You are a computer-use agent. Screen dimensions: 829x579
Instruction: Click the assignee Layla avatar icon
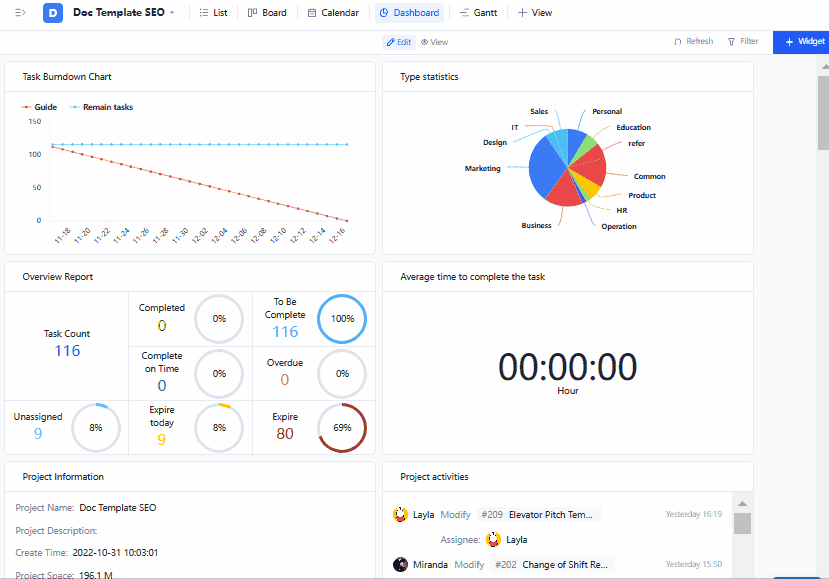pyautogui.click(x=493, y=540)
